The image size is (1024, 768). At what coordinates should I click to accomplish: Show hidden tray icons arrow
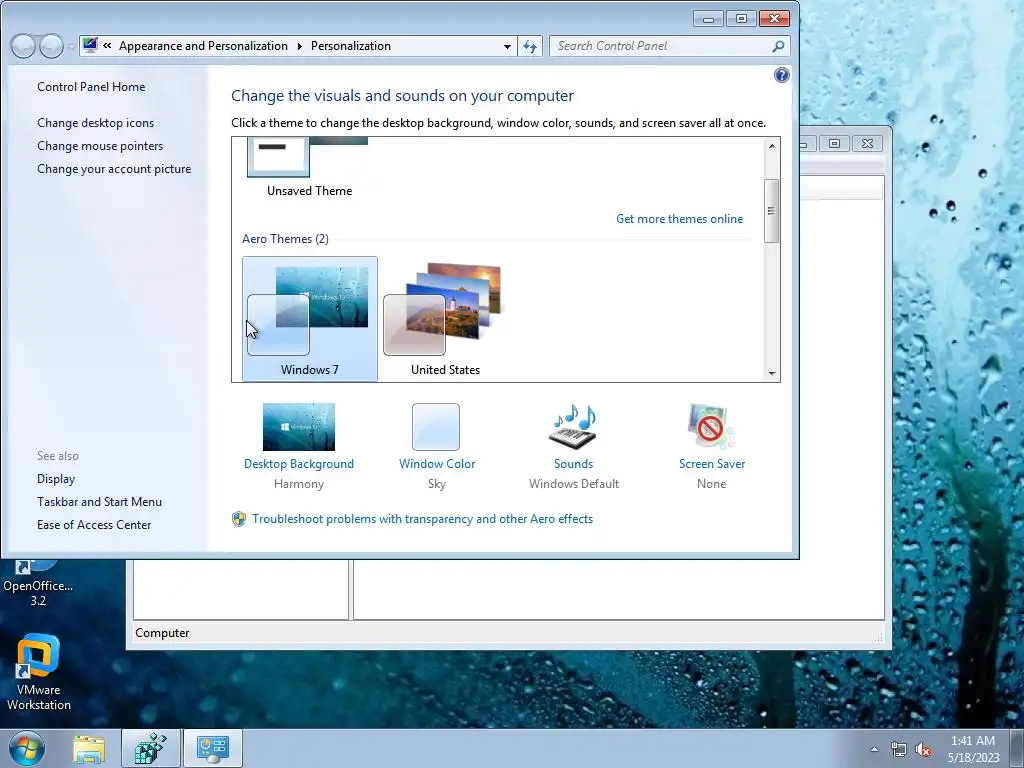[874, 749]
